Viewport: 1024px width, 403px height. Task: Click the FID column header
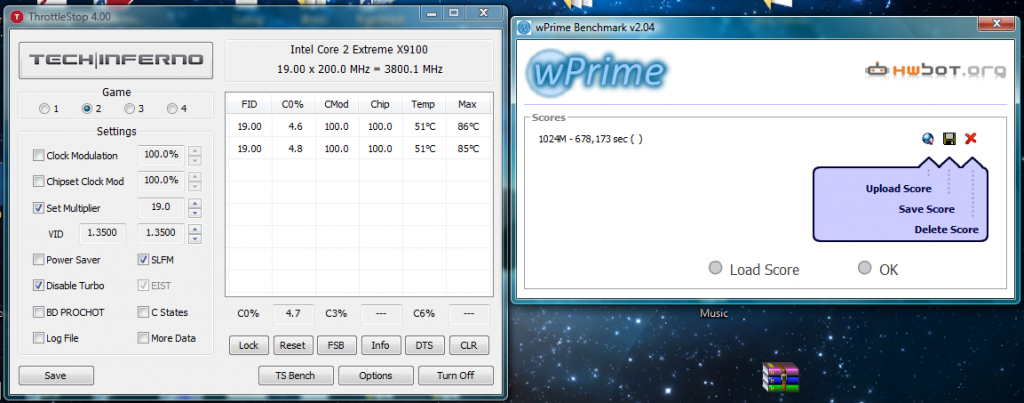pyautogui.click(x=249, y=105)
